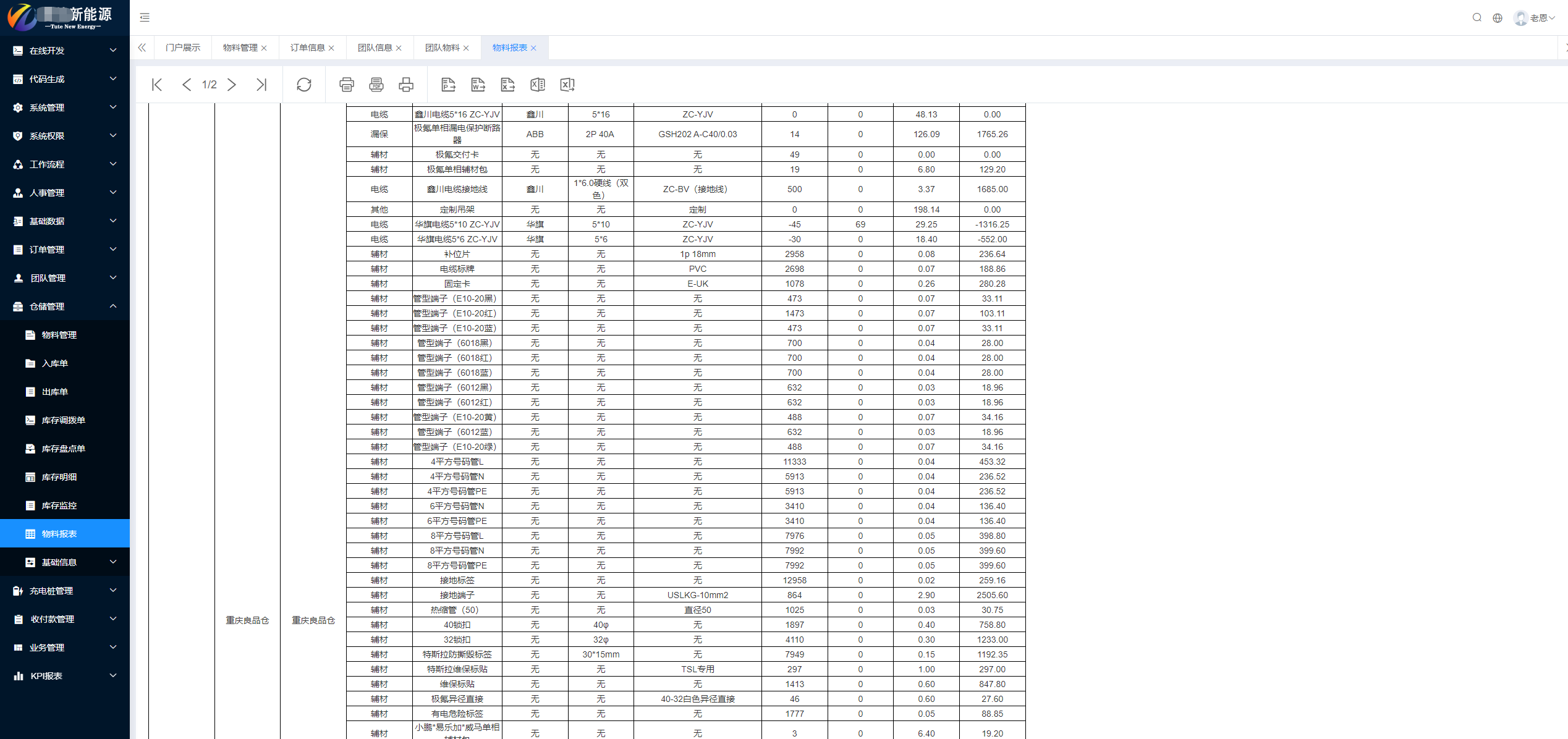Open 入库单 in sidebar

point(65,363)
